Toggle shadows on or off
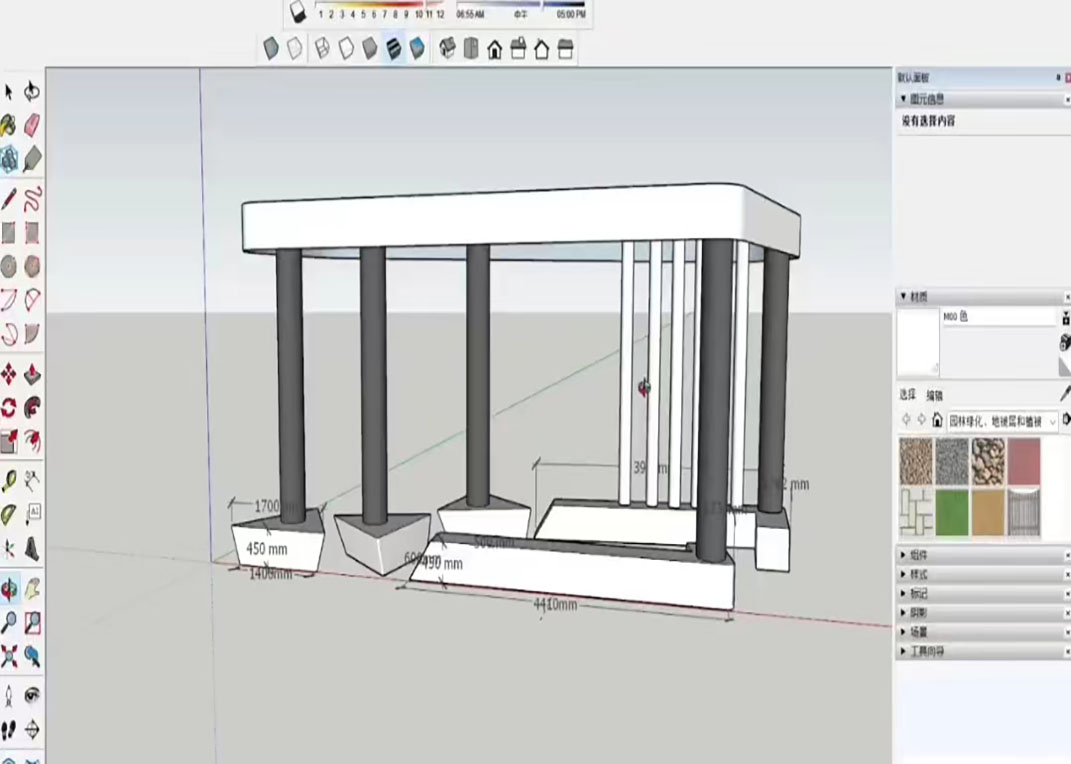 coord(298,13)
